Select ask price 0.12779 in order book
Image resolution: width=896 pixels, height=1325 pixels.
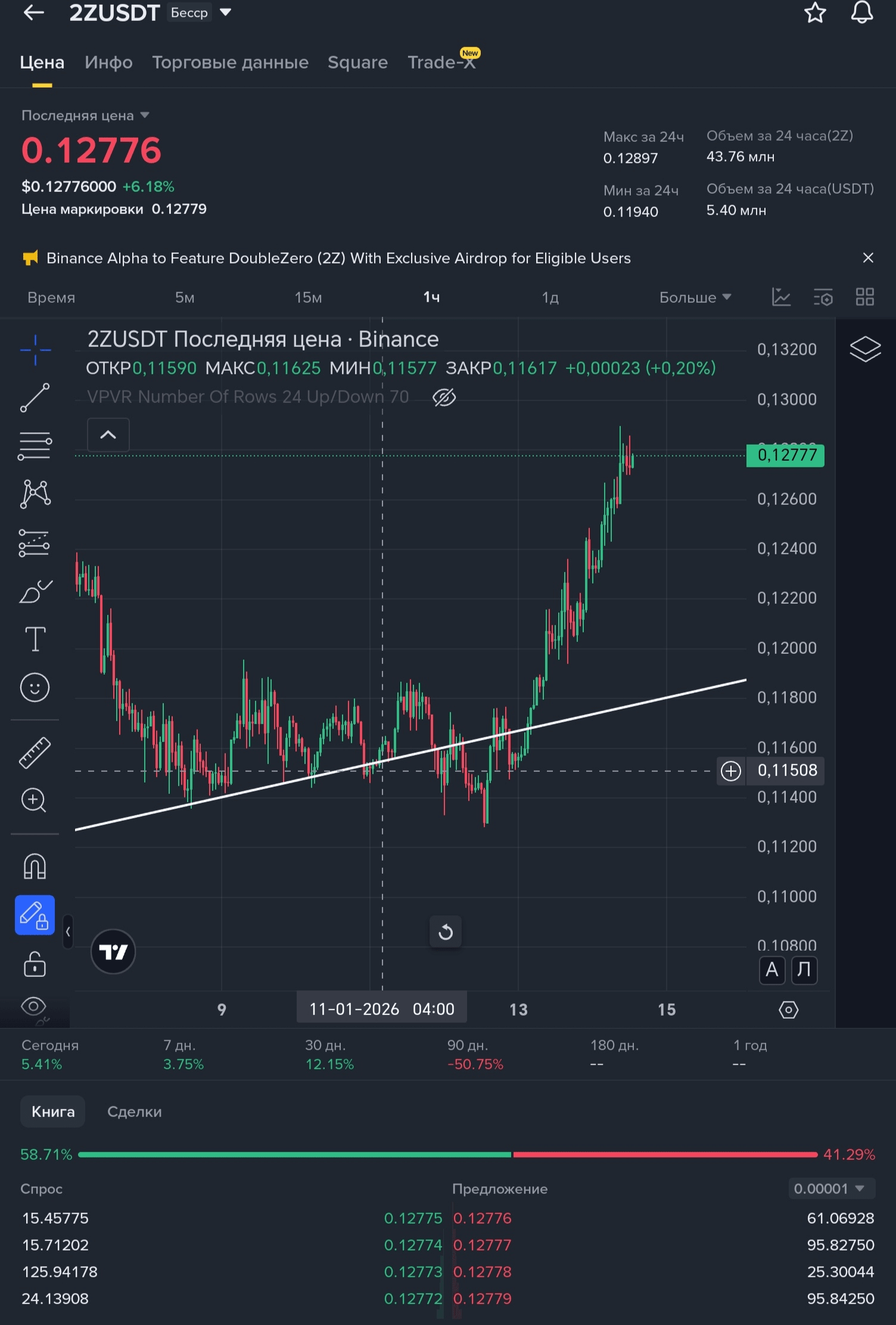483,1298
